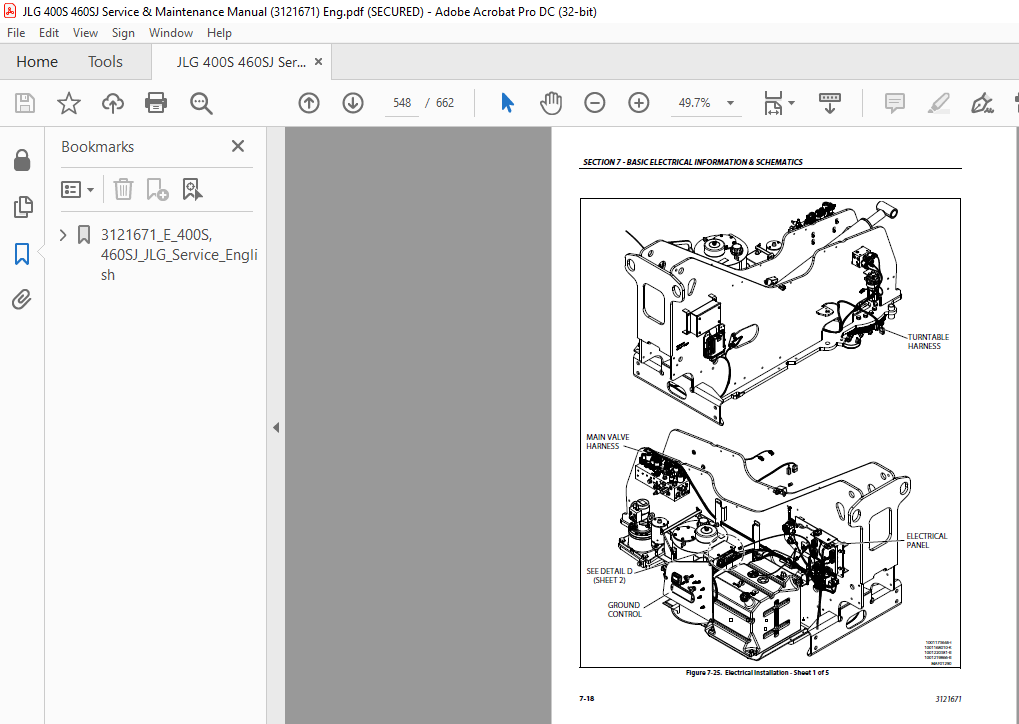
Task: Go to the previous page using the up arrow
Action: [x=309, y=103]
